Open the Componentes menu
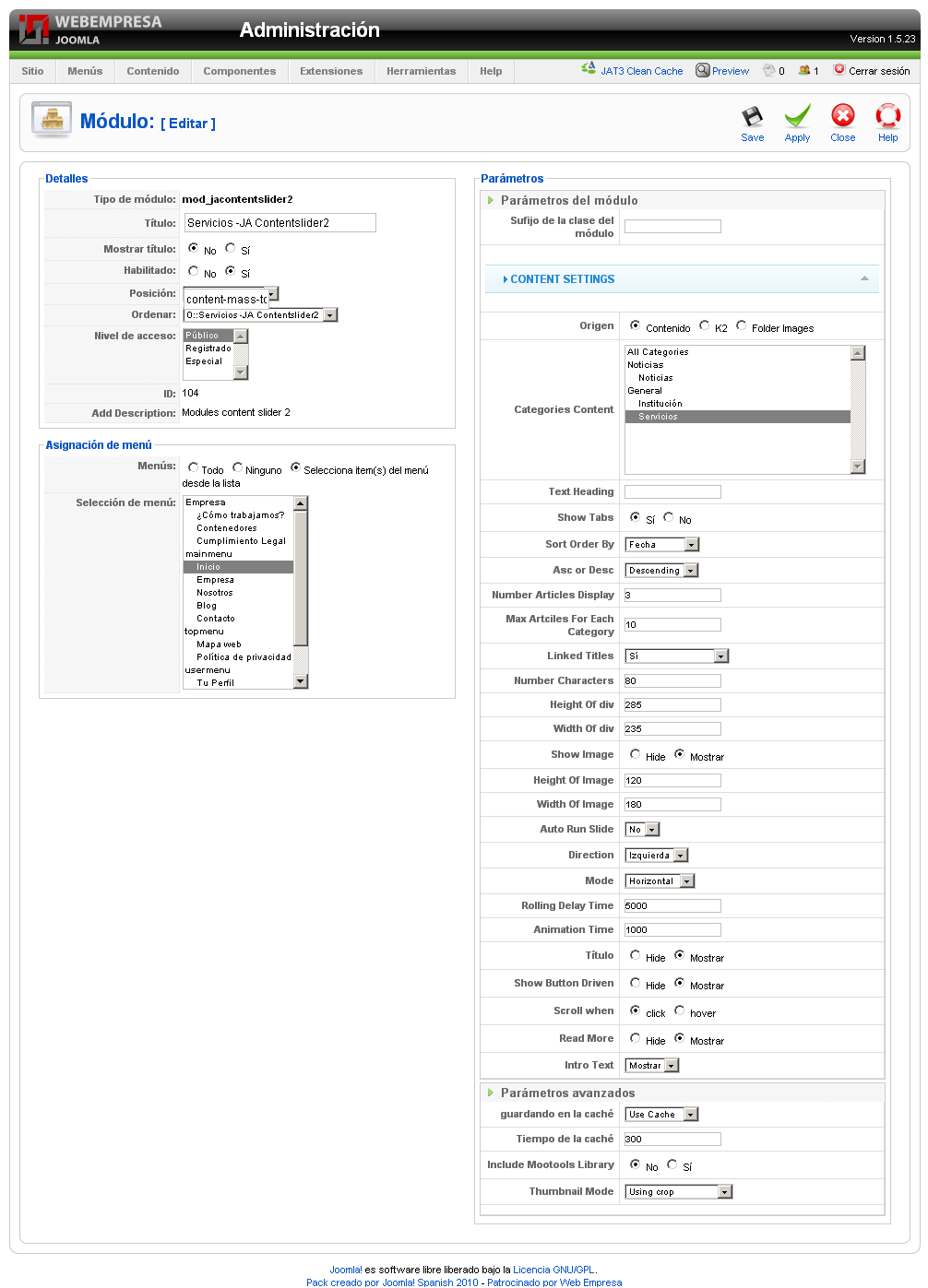Viewport: 928px width, 1288px height. click(x=240, y=71)
